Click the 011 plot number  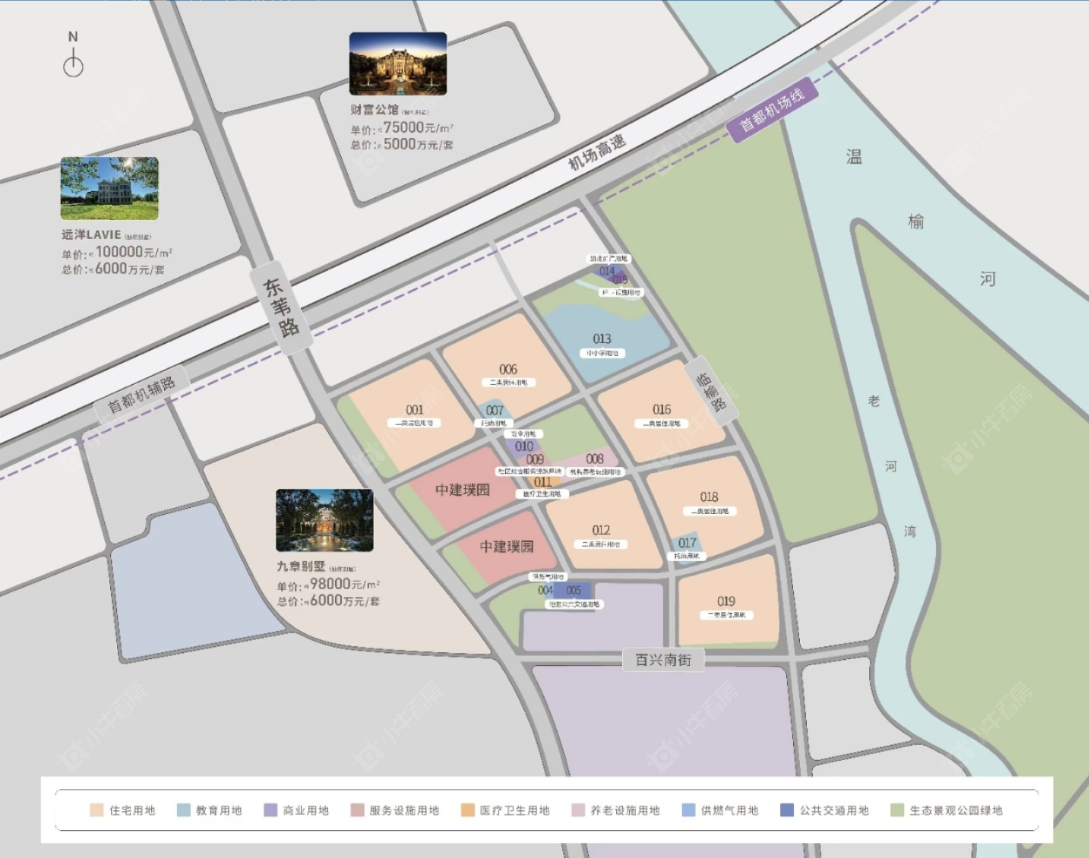click(x=543, y=481)
